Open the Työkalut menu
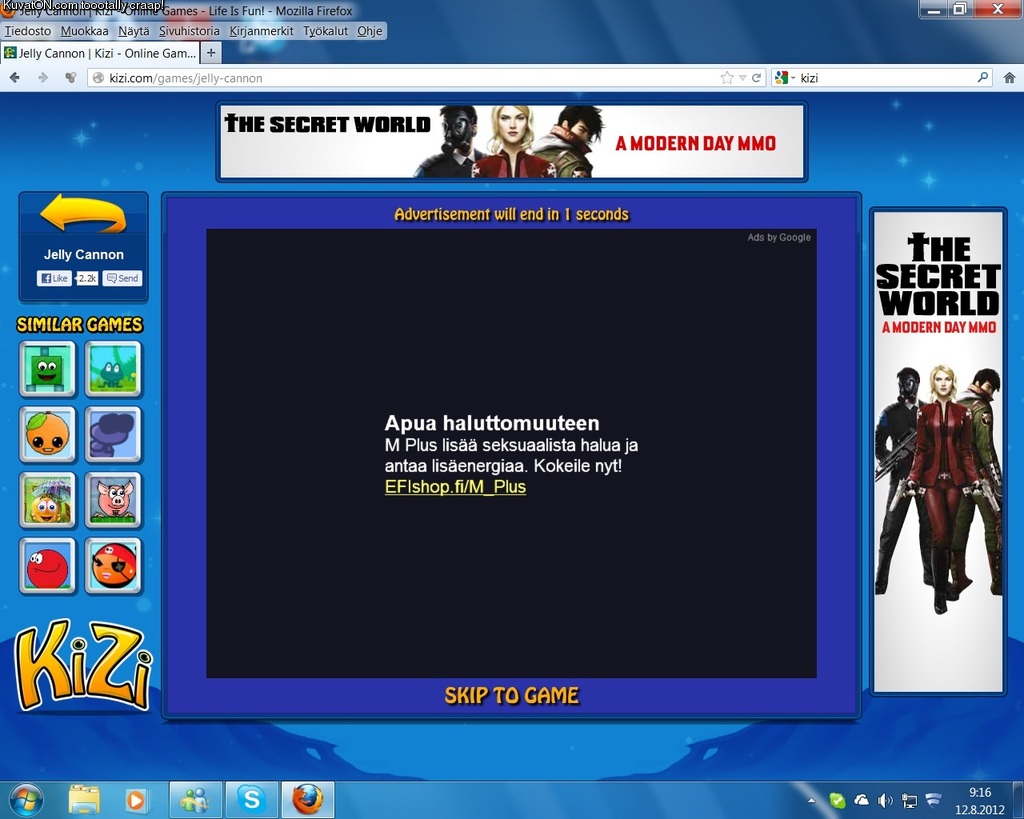This screenshot has width=1024, height=819. [x=326, y=31]
